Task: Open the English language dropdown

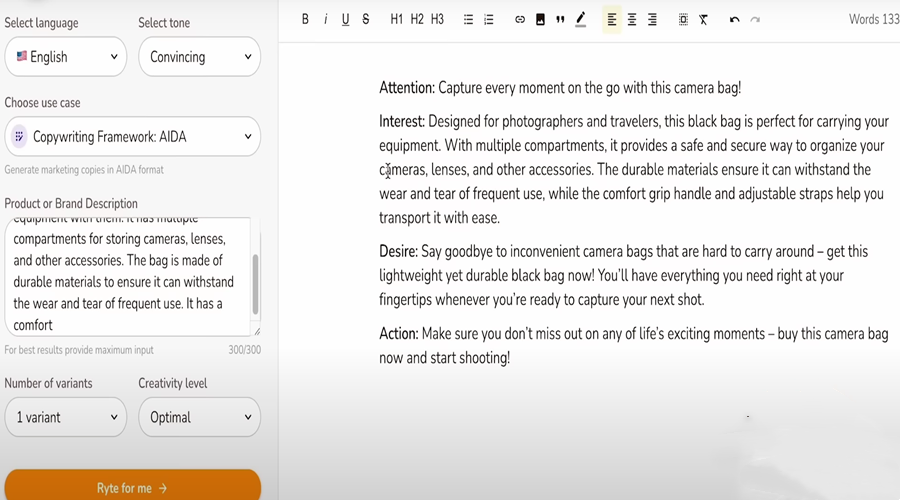Action: coord(66,57)
